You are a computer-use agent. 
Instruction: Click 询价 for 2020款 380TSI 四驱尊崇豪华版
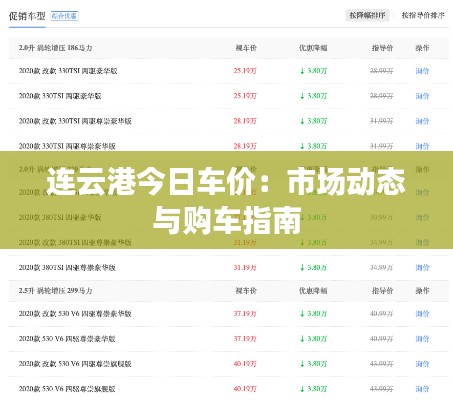(x=422, y=267)
